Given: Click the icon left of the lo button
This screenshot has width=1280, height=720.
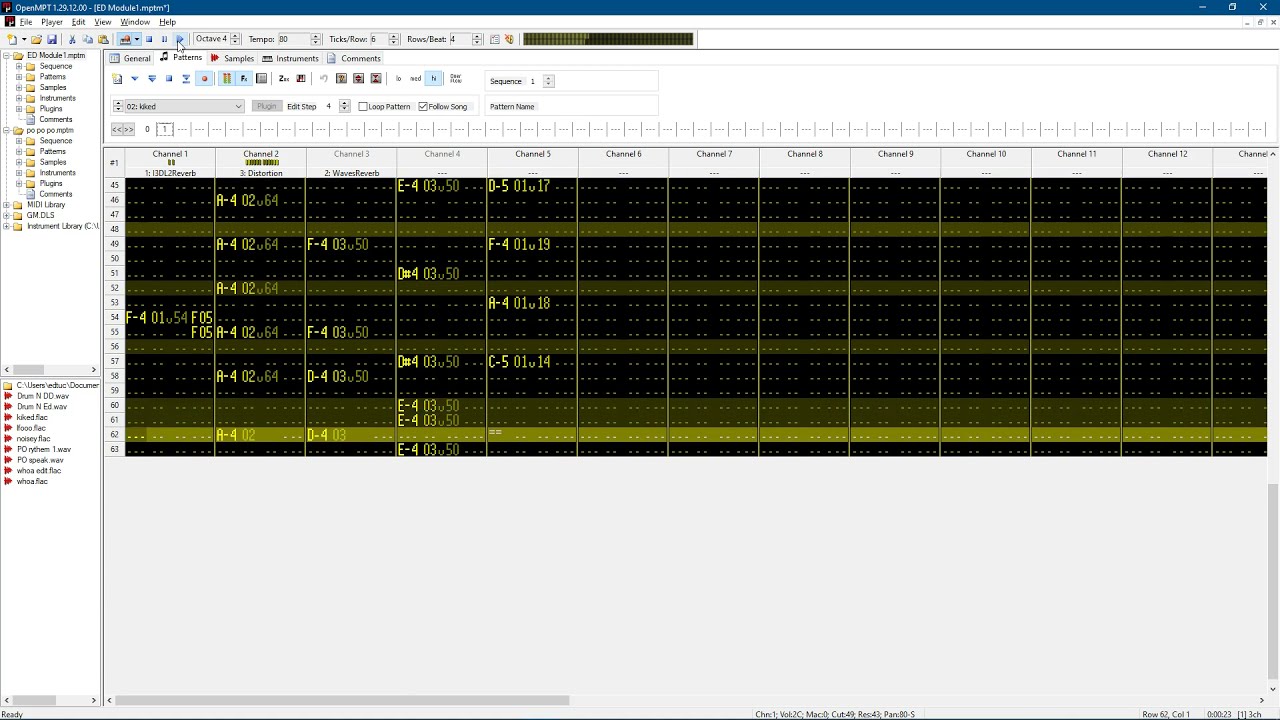Looking at the screenshot, I should [x=376, y=79].
